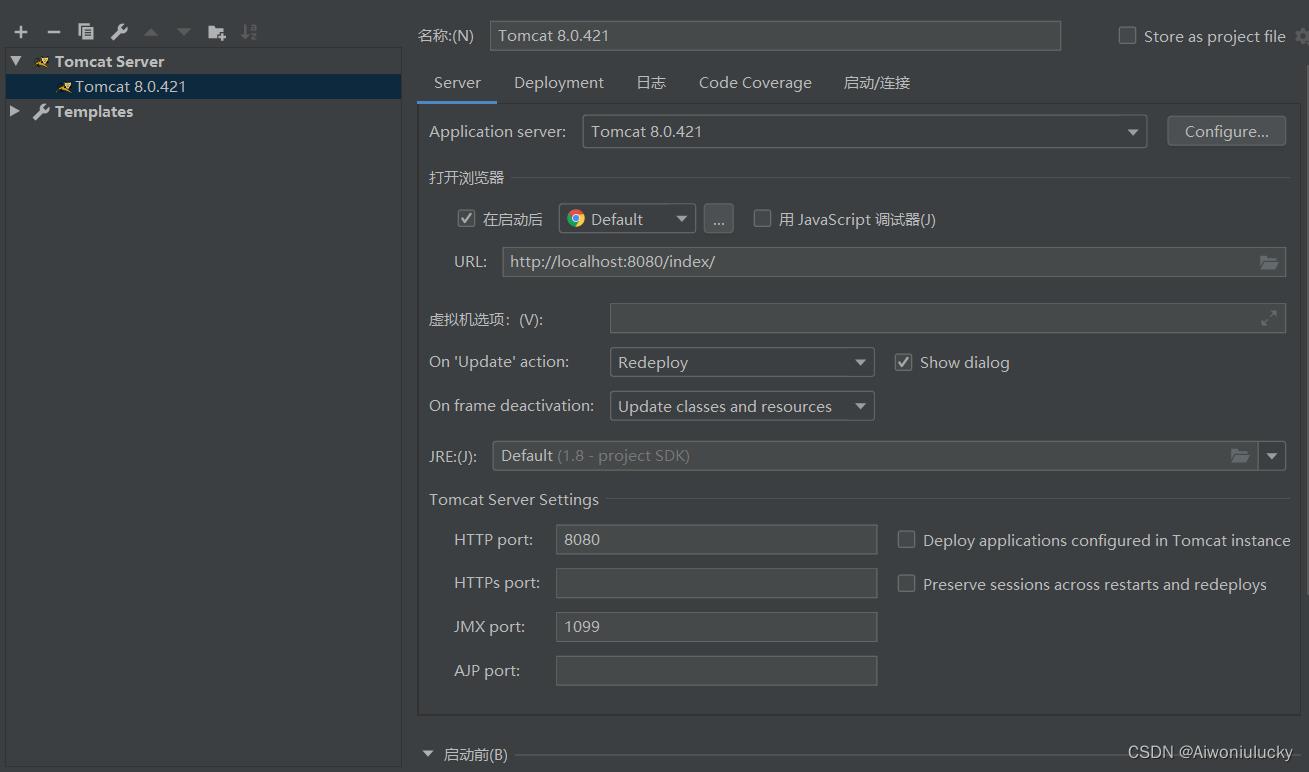Expand the VM options field
The height and width of the screenshot is (772, 1309).
coord(1268,318)
